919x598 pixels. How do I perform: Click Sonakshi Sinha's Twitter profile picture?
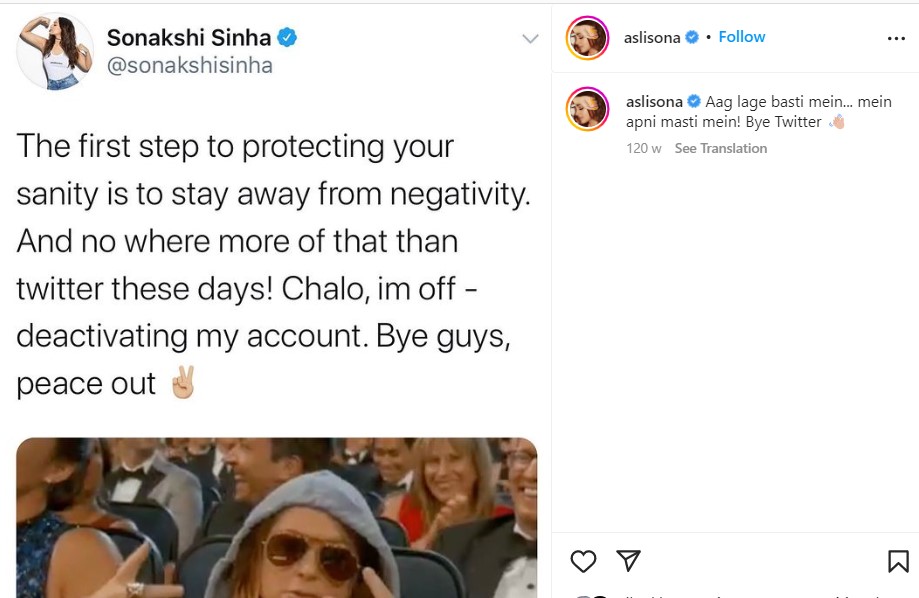pos(55,52)
